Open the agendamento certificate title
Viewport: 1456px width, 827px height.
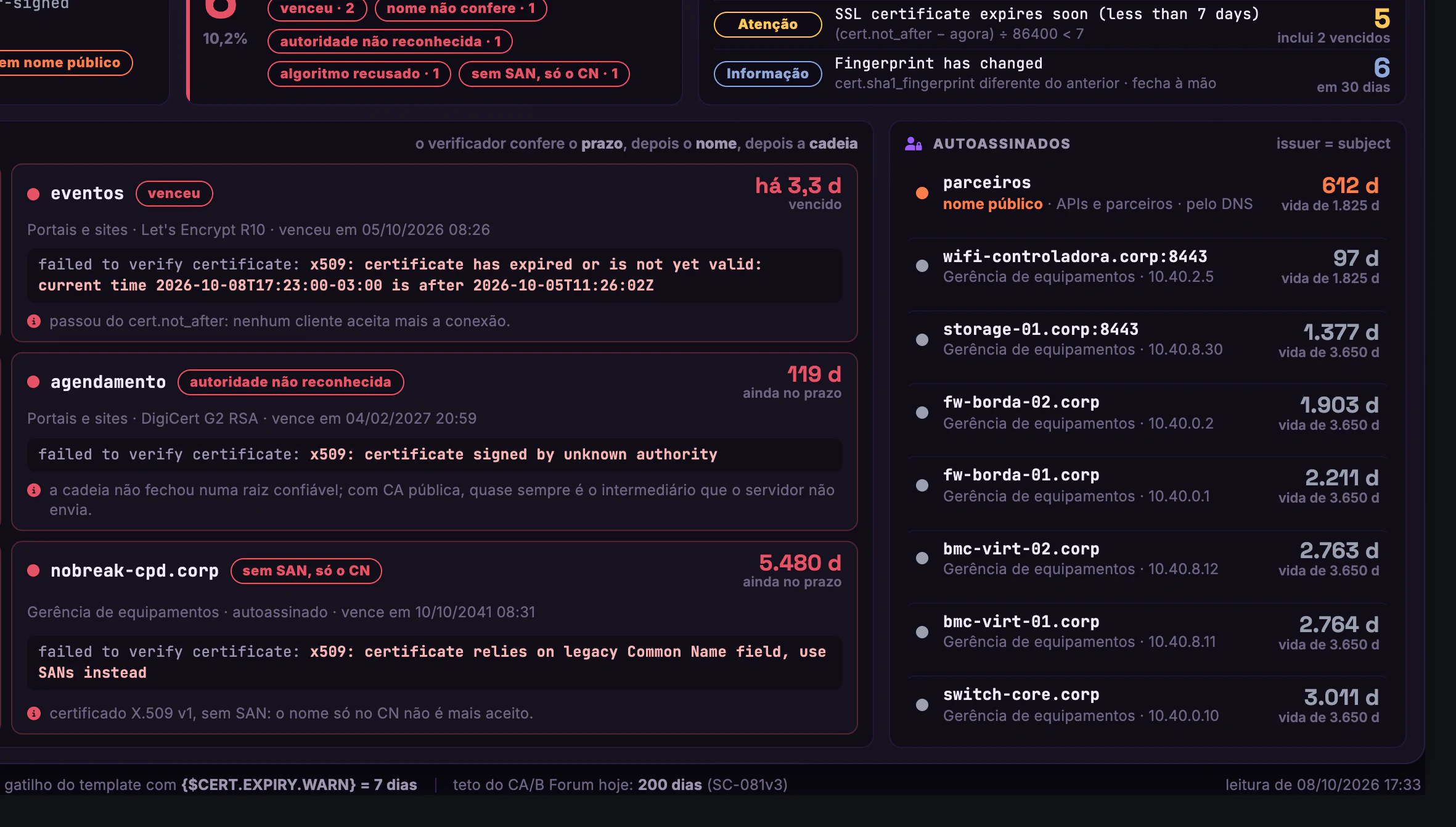(108, 382)
